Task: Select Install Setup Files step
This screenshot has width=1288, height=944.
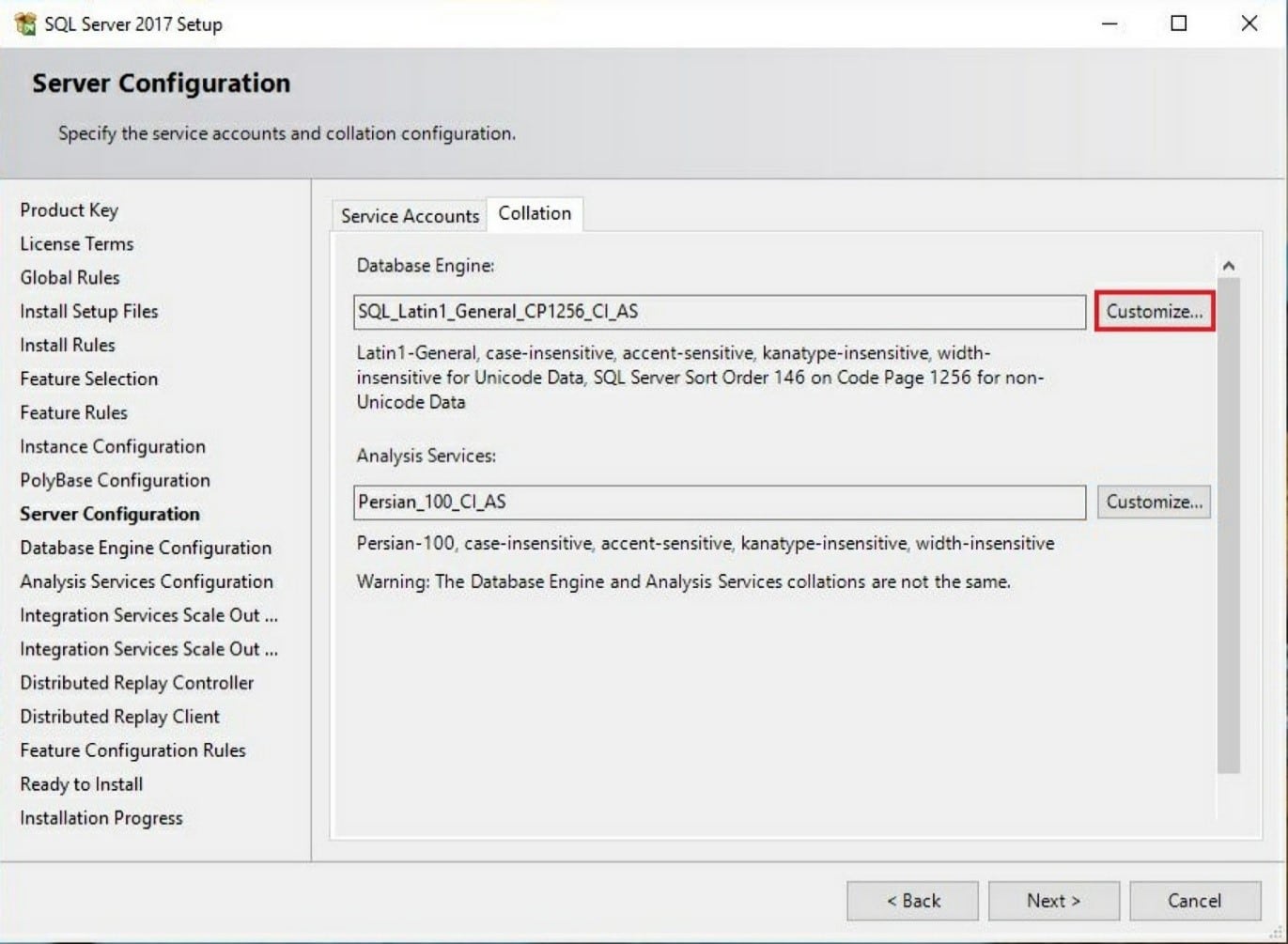Action: pyautogui.click(x=89, y=312)
